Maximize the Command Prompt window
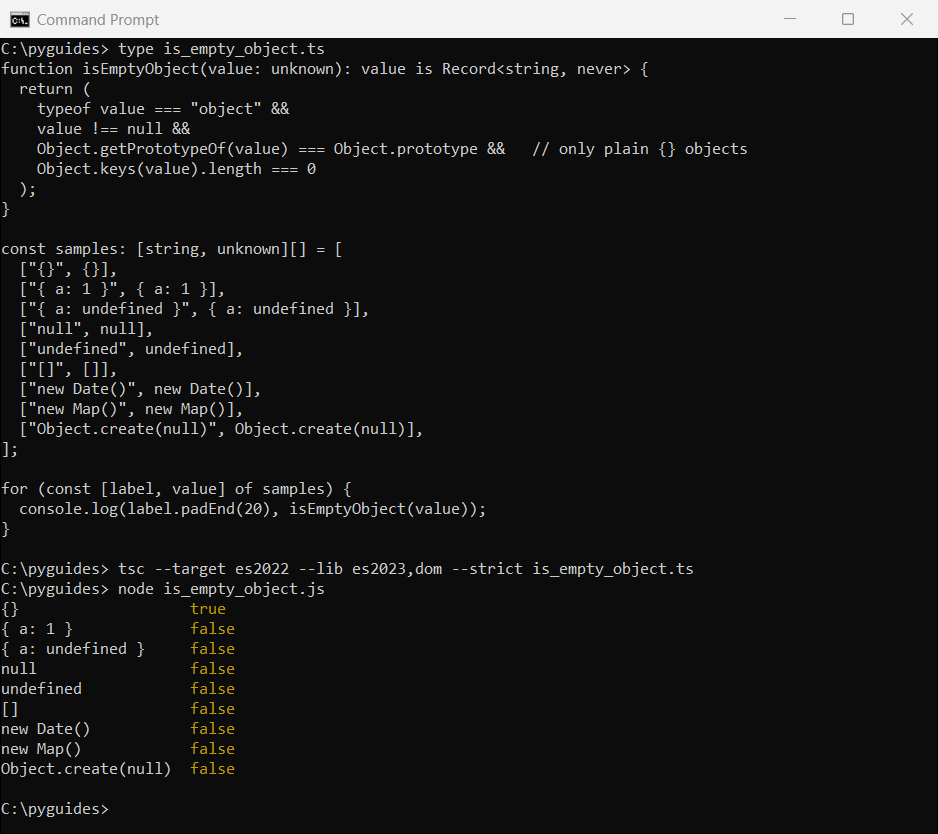The image size is (938, 834). click(x=848, y=19)
